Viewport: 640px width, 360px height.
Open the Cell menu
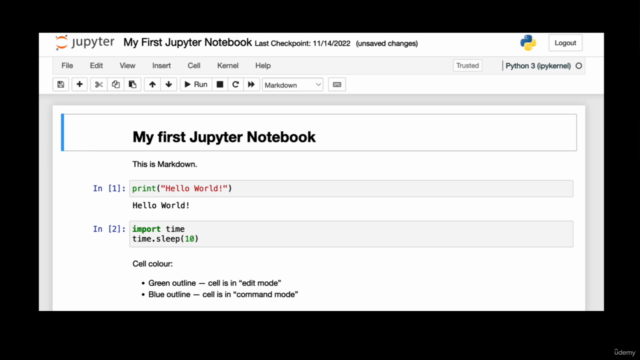[194, 66]
